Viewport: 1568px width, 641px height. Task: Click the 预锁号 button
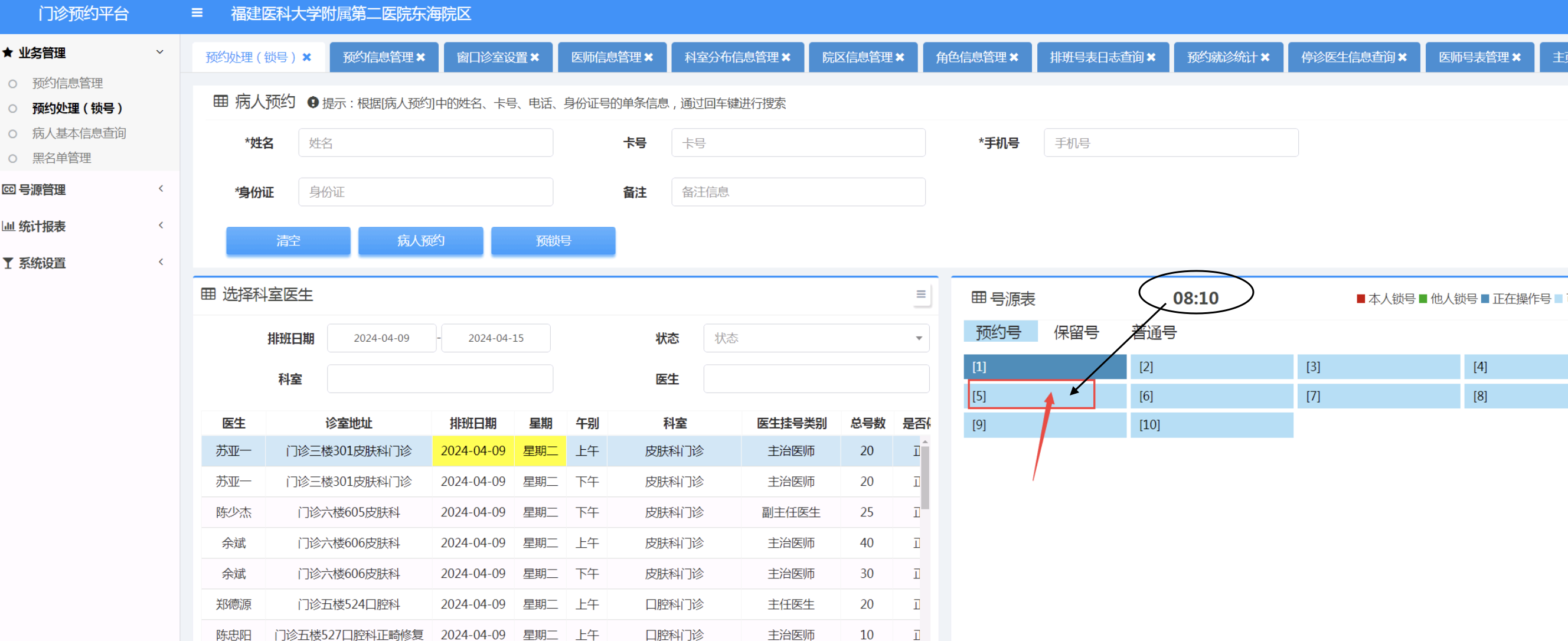(553, 241)
